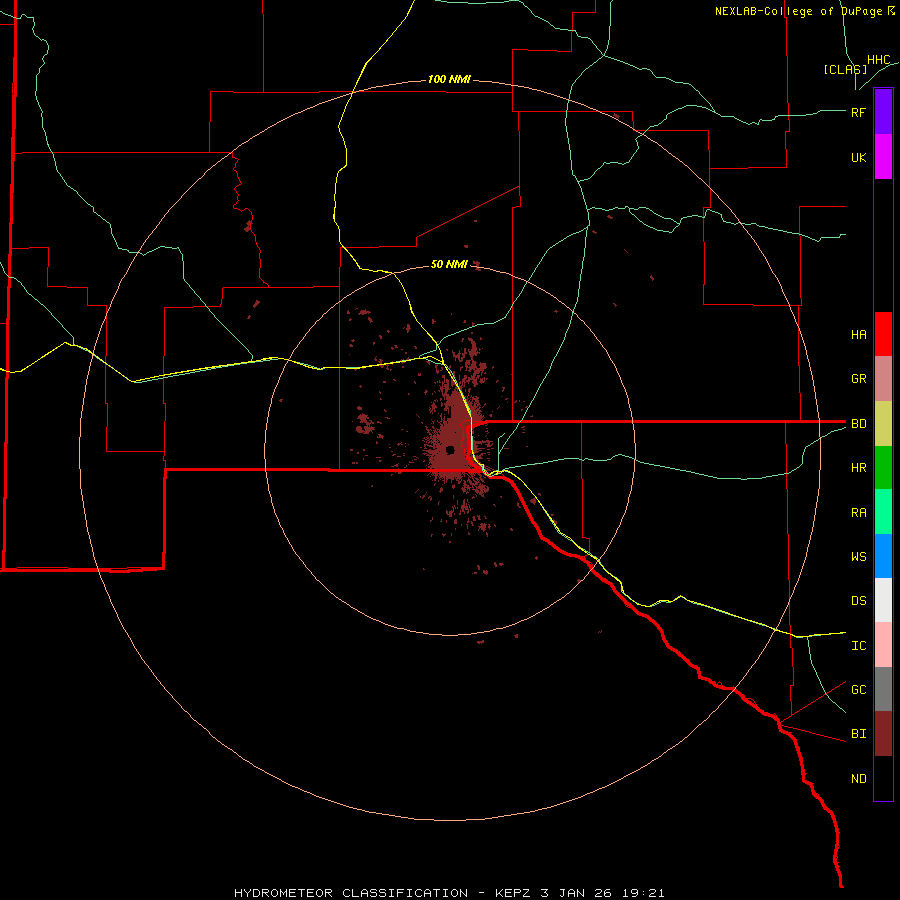
Task: Click the WS blue legend swatch
Action: coord(883,556)
